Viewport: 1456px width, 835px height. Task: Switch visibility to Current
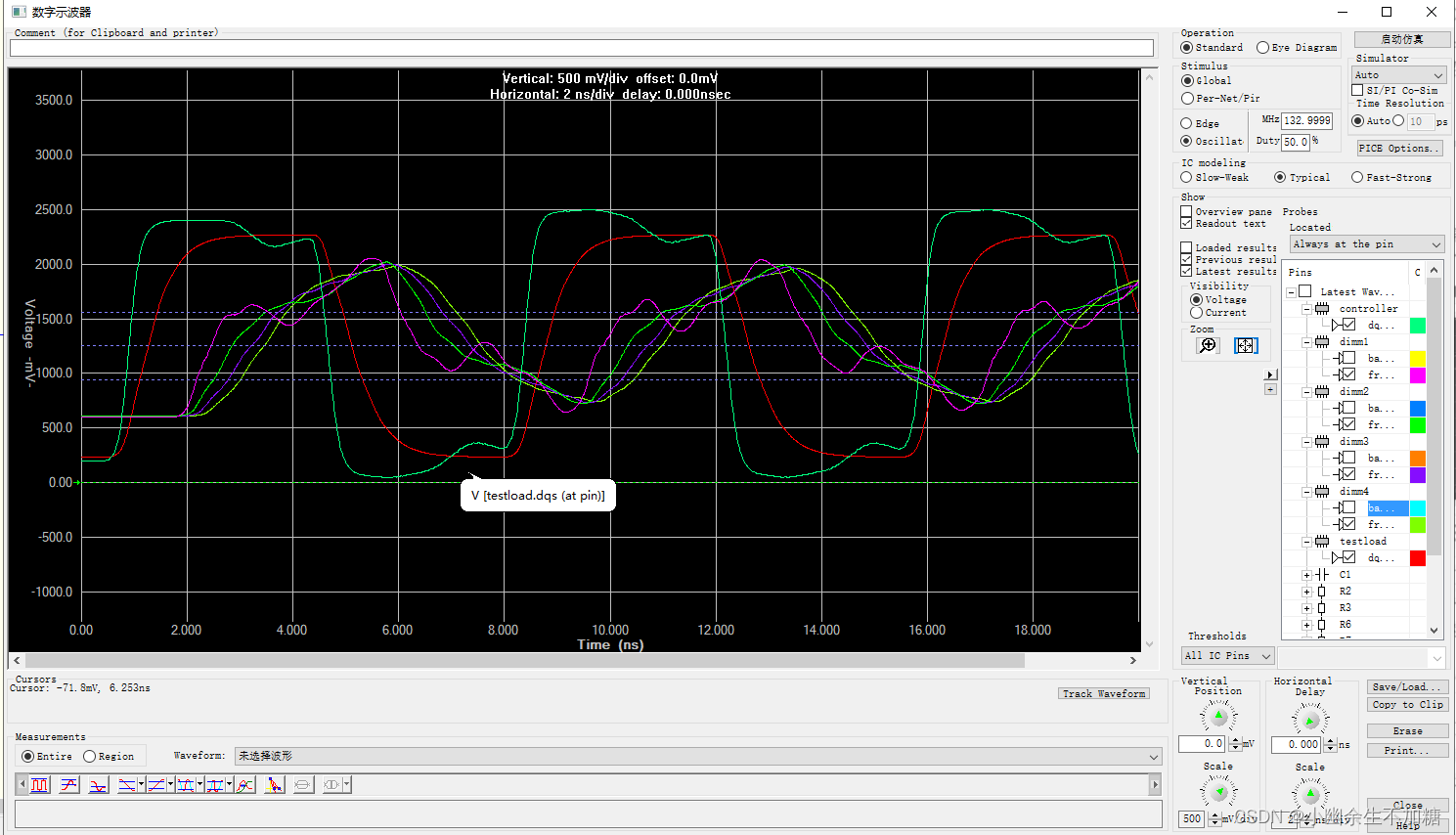tap(1218, 312)
